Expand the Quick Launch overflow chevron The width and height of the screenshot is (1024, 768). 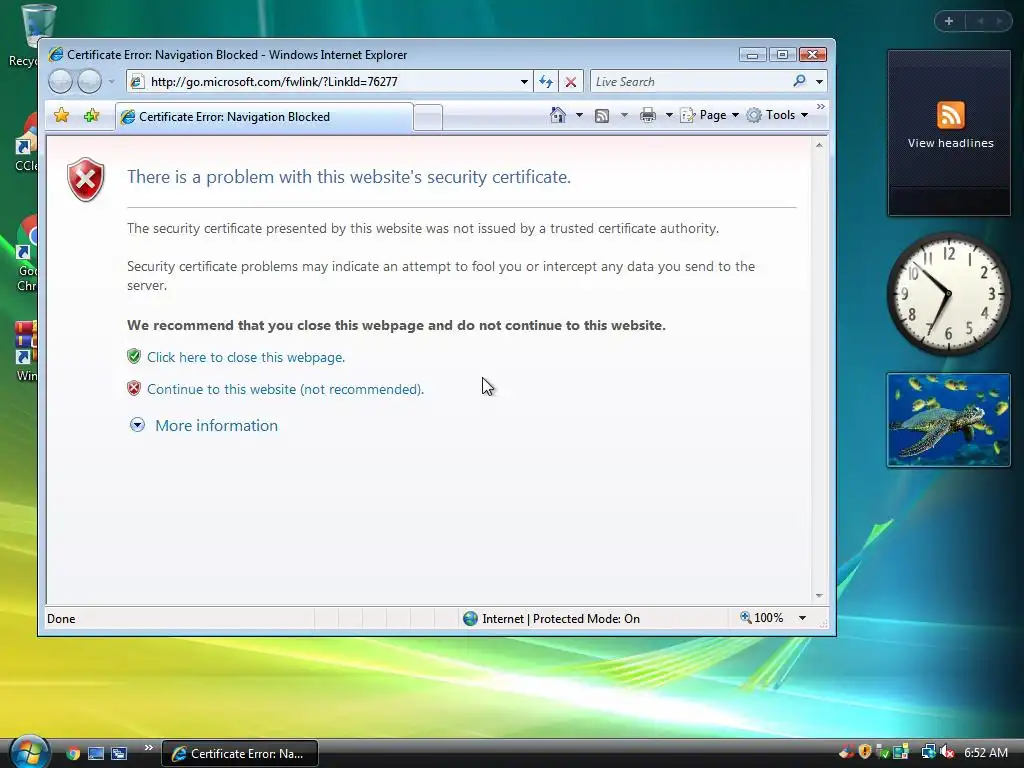[148, 748]
